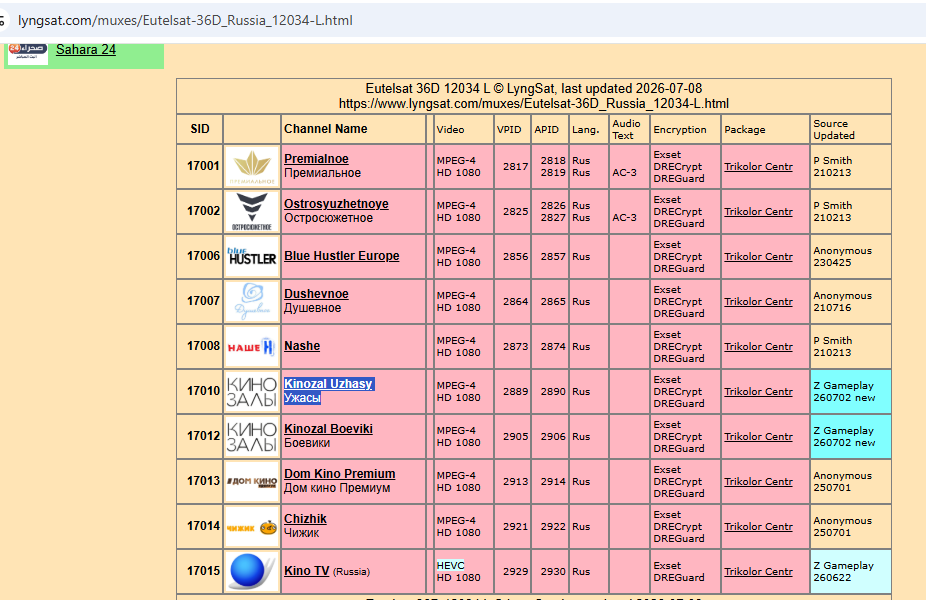Open the Premialnoe channel link

point(316,159)
